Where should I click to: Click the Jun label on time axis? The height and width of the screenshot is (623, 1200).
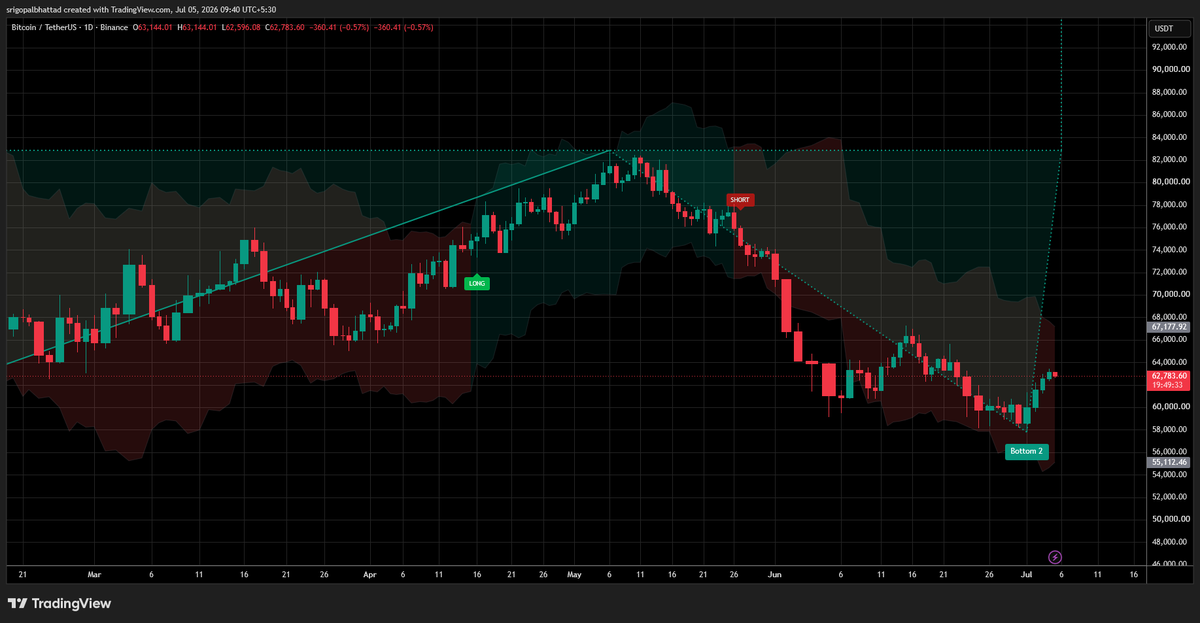coord(773,575)
